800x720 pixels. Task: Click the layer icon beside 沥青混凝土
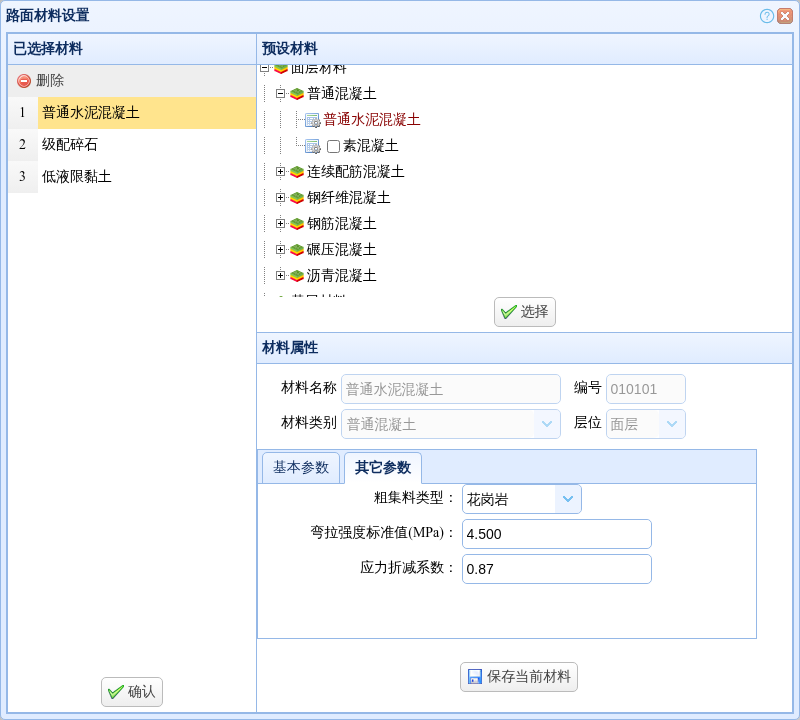[297, 276]
